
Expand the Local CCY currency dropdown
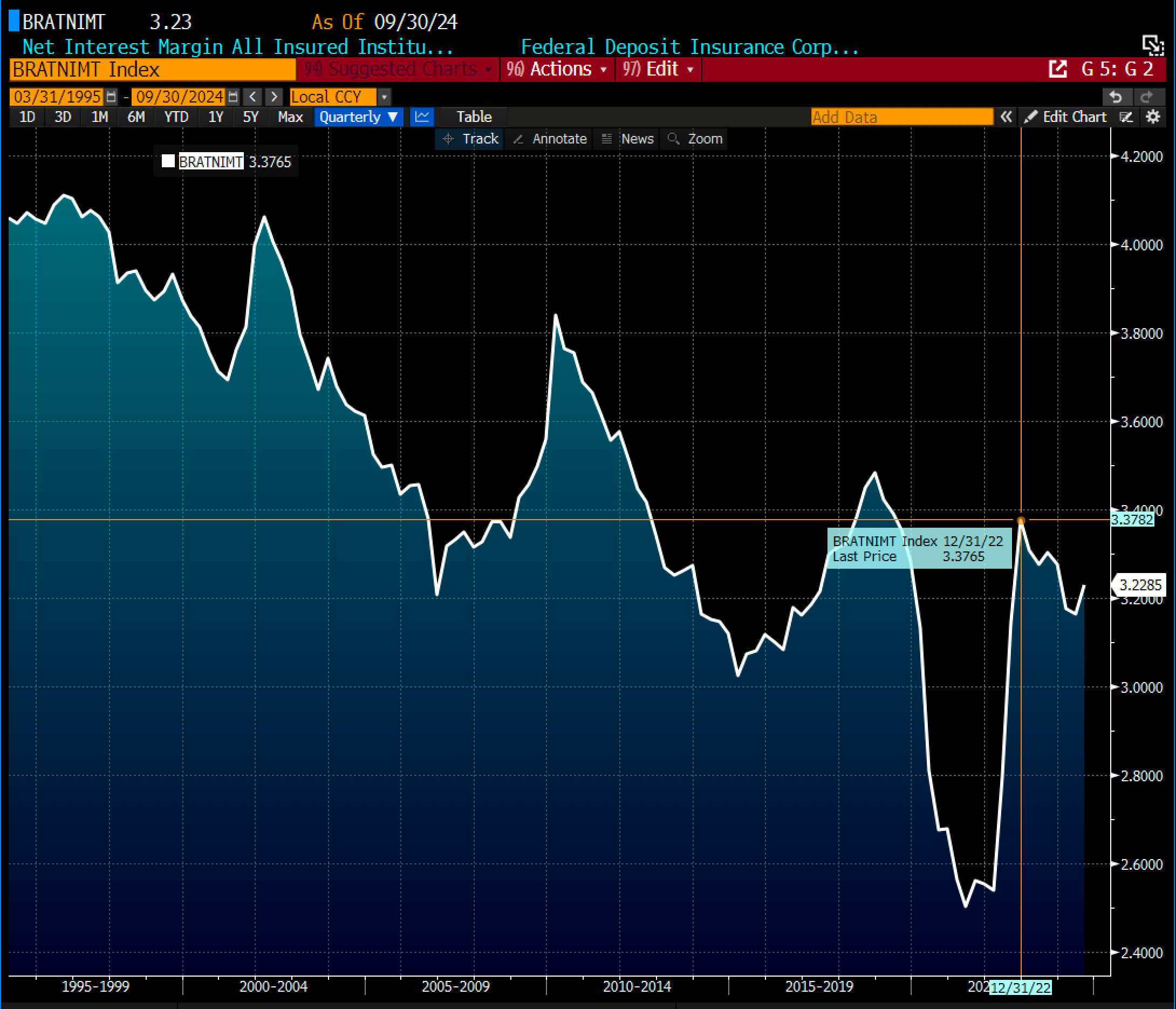pyautogui.click(x=384, y=97)
